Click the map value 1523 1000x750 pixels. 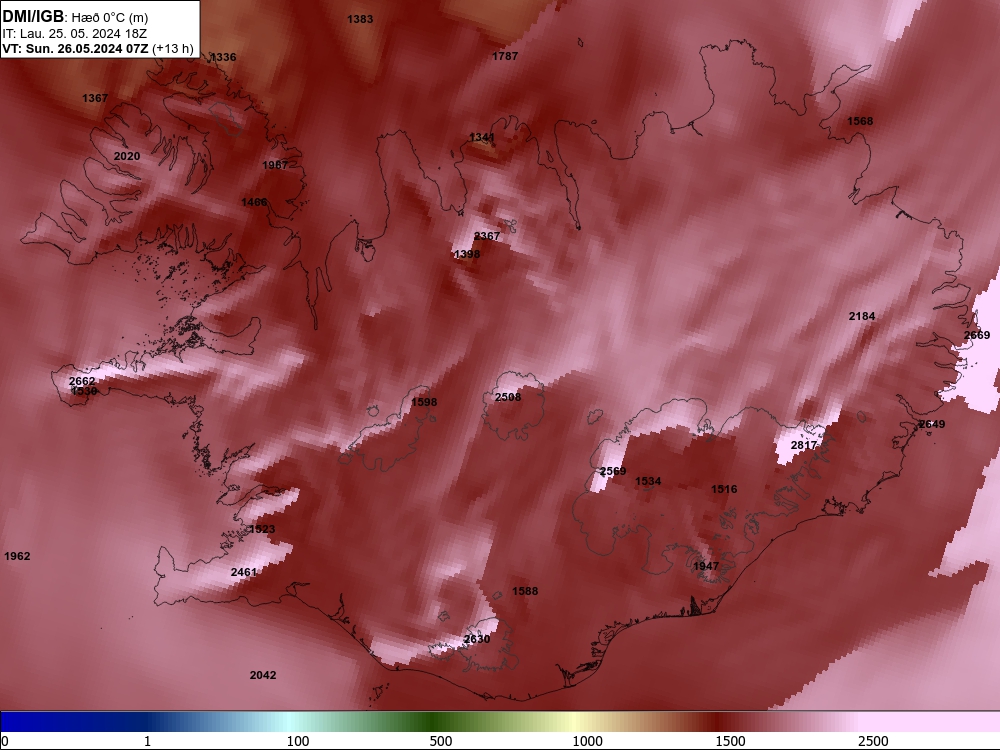[262, 529]
